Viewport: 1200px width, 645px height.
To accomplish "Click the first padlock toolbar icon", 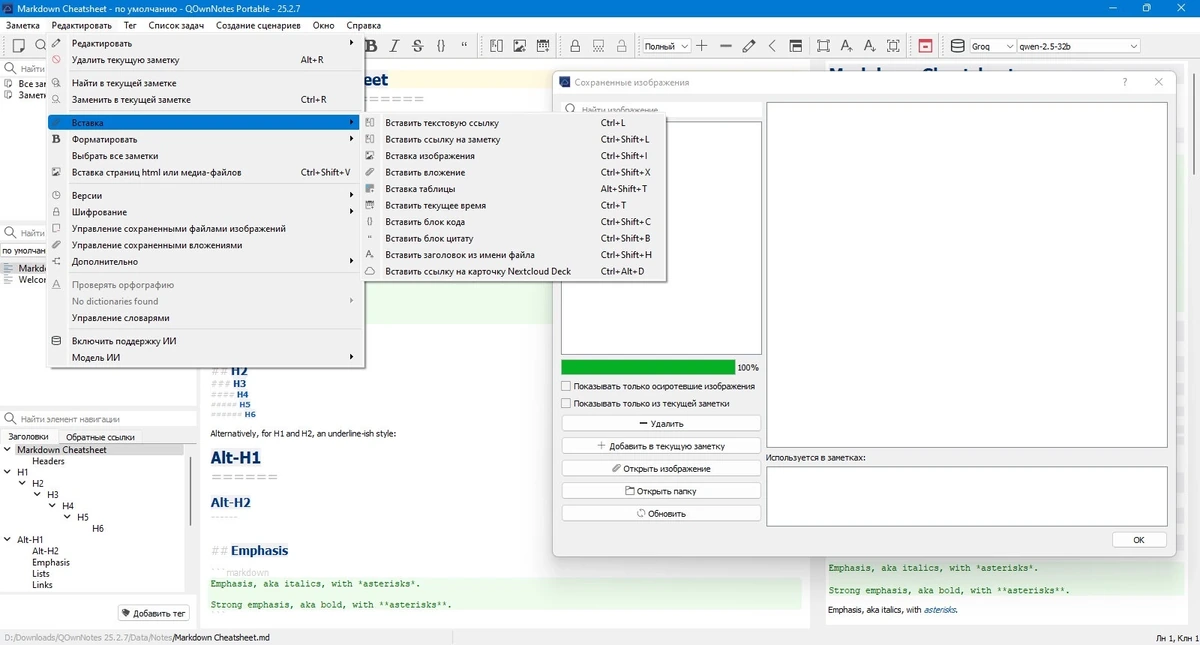I will pyautogui.click(x=575, y=46).
